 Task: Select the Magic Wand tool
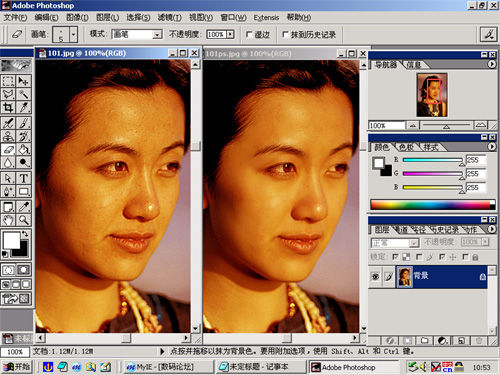(23, 94)
